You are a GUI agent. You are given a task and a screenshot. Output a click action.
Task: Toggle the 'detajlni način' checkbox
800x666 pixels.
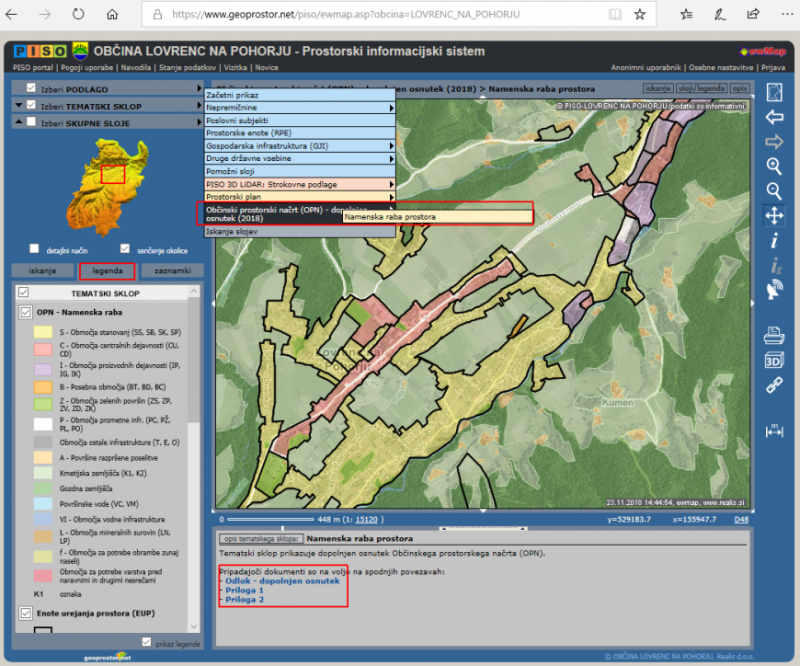pos(34,249)
